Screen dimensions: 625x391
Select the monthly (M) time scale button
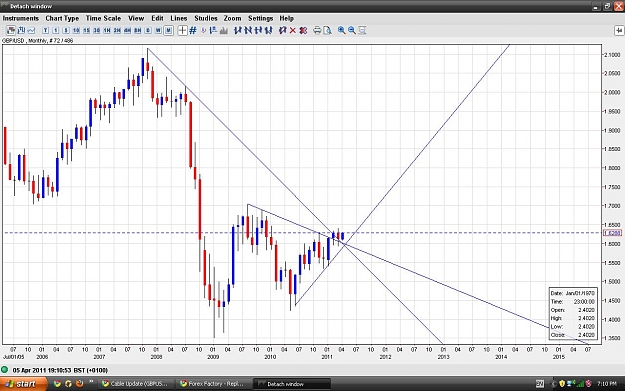point(169,30)
